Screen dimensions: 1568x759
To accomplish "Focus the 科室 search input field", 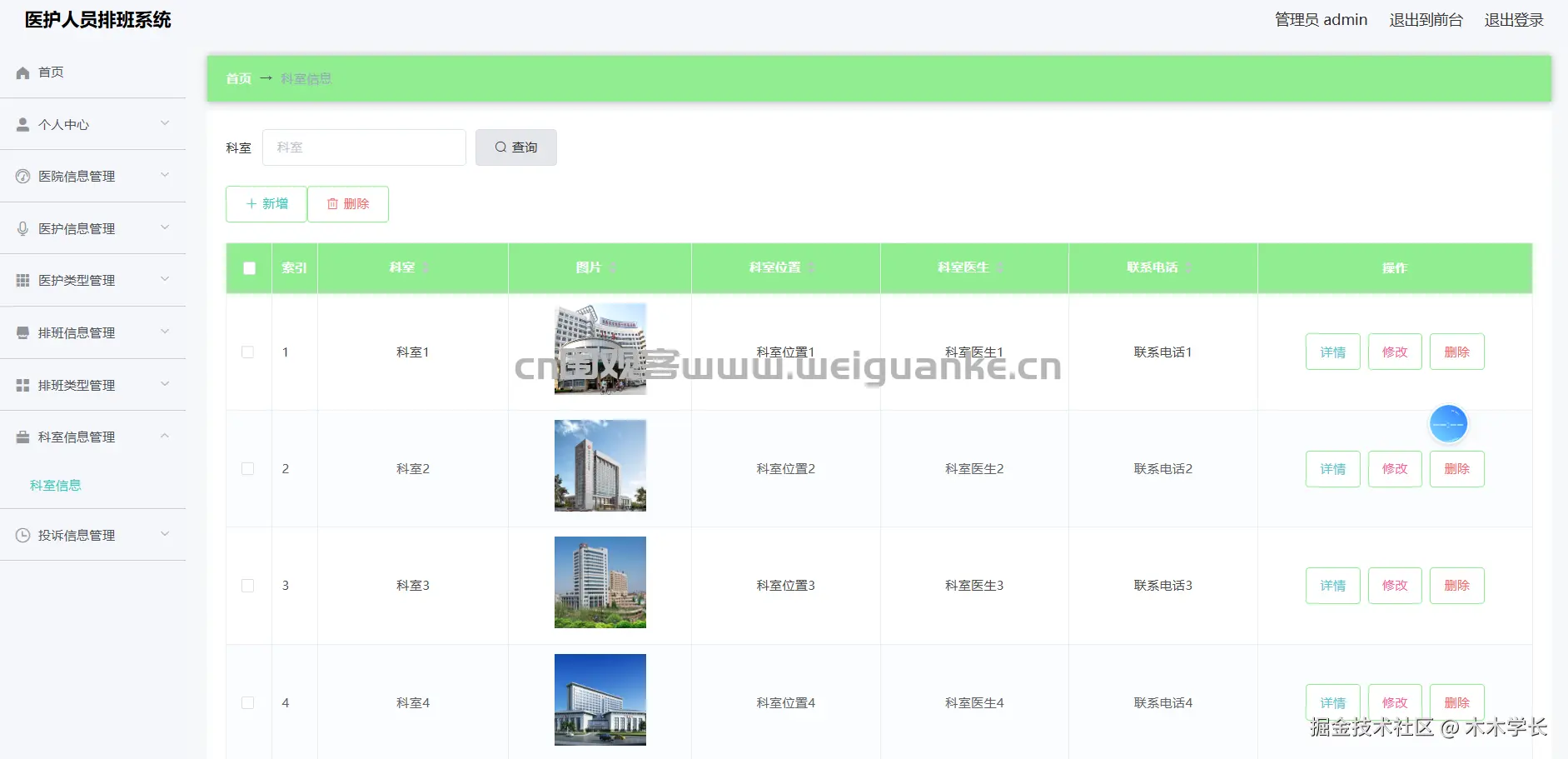I will (x=364, y=147).
